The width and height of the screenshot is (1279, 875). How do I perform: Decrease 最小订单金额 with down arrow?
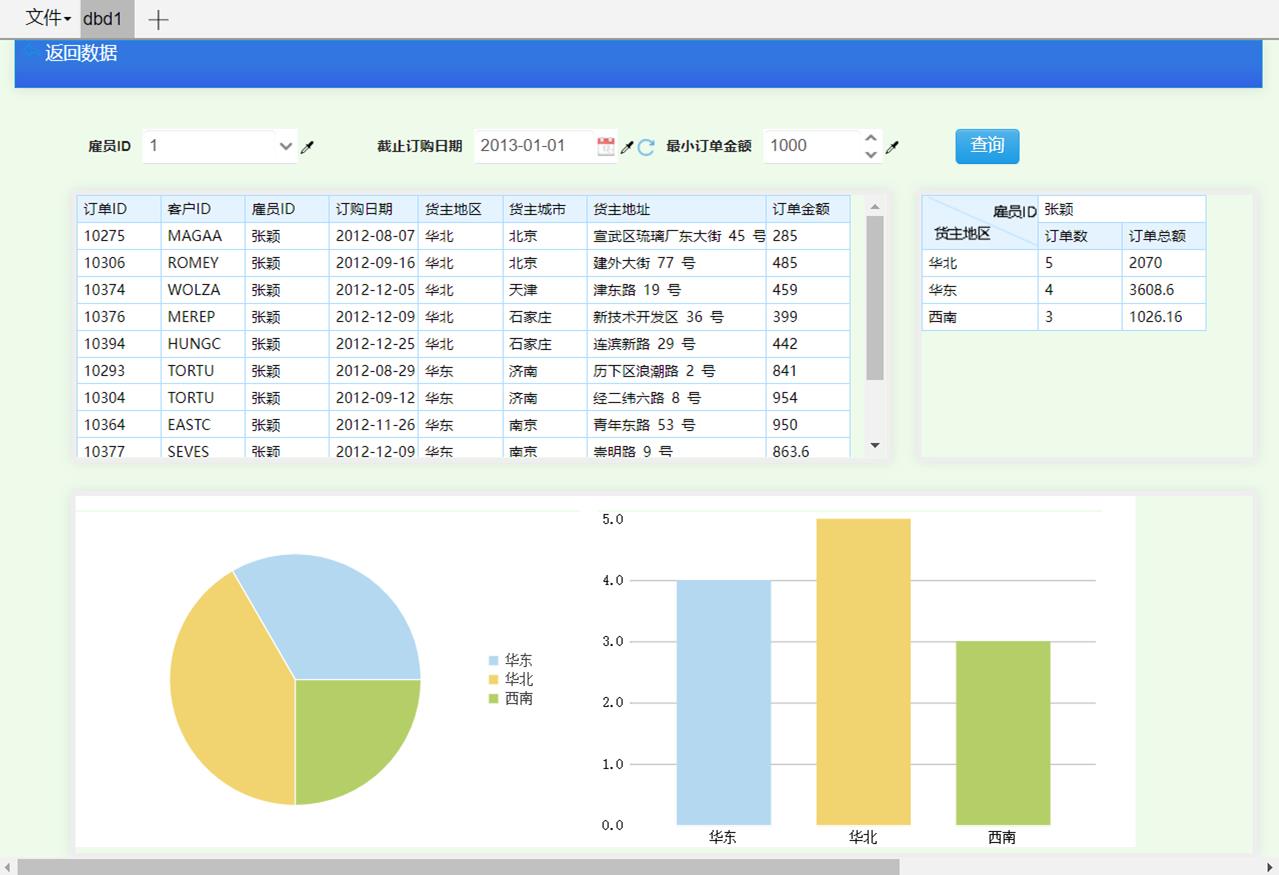(871, 154)
